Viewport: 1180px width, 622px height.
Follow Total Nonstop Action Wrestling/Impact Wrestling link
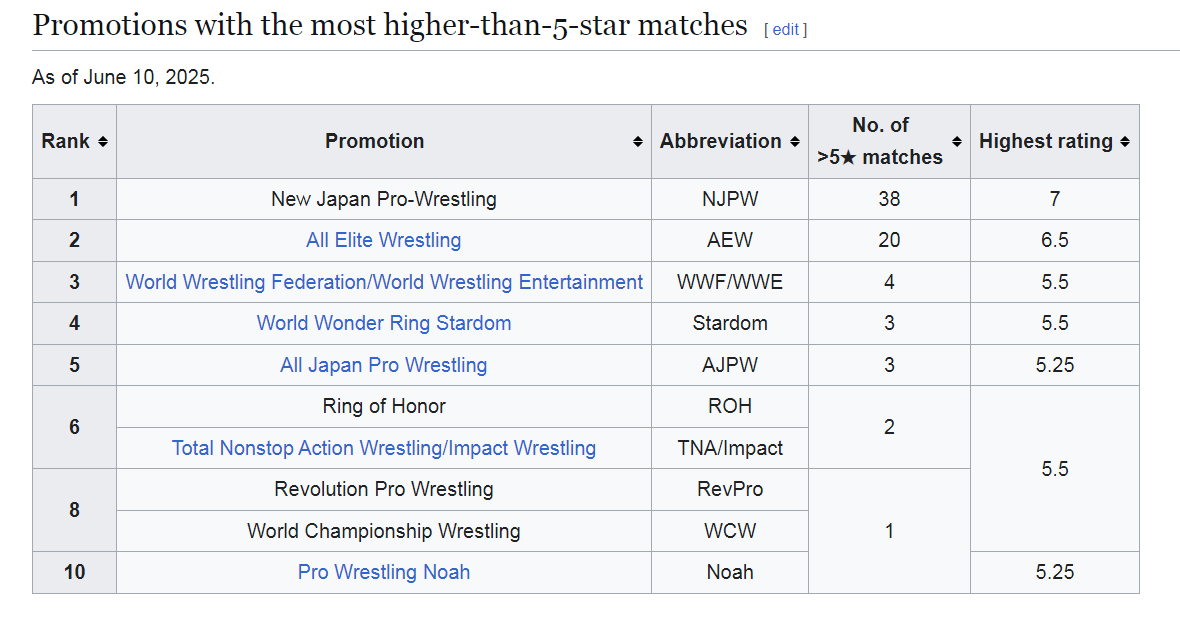tap(384, 448)
